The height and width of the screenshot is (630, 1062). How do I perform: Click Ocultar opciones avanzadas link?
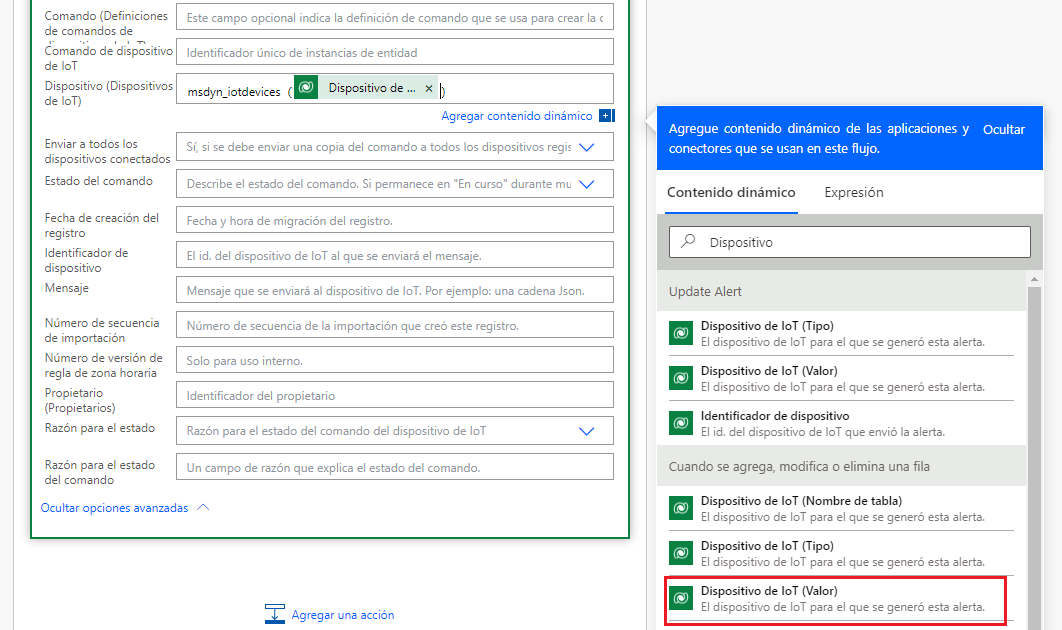click(114, 508)
